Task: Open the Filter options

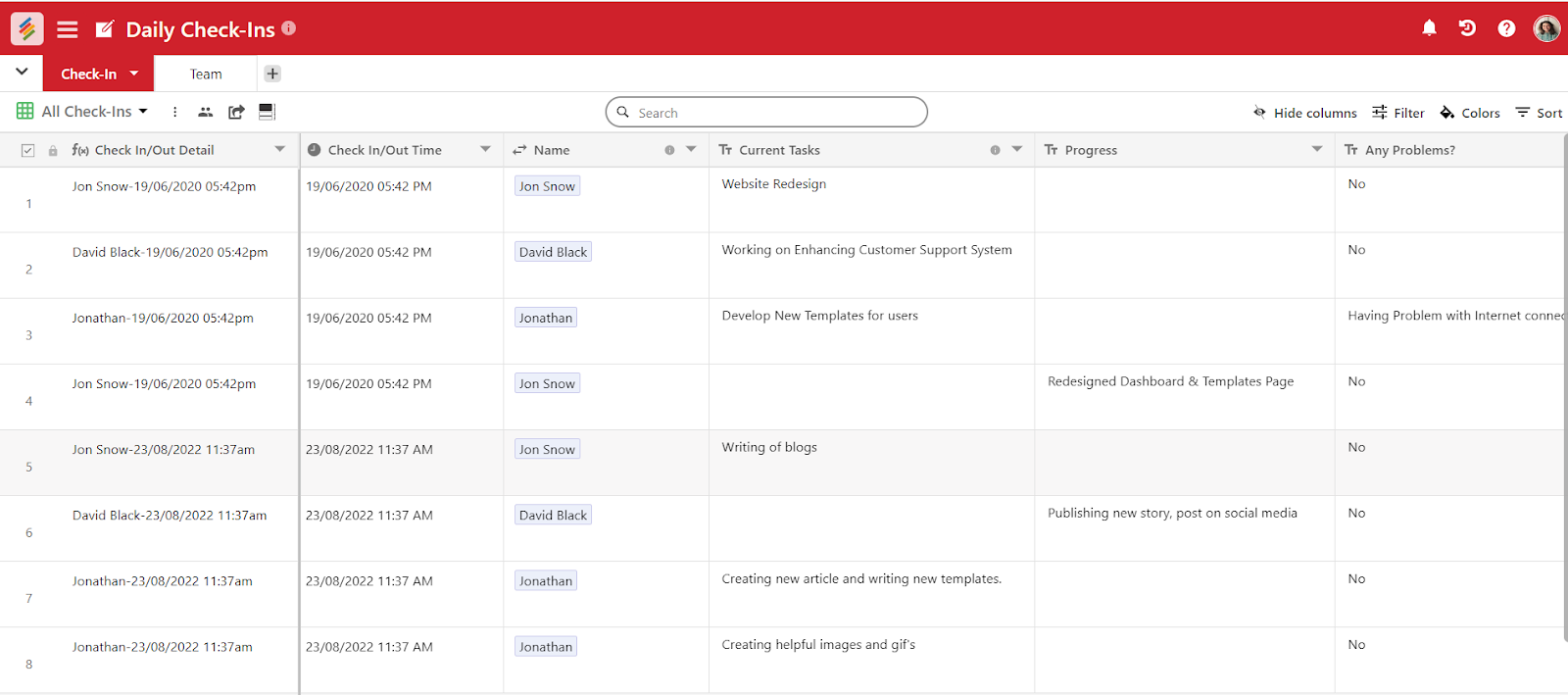Action: tap(1398, 113)
